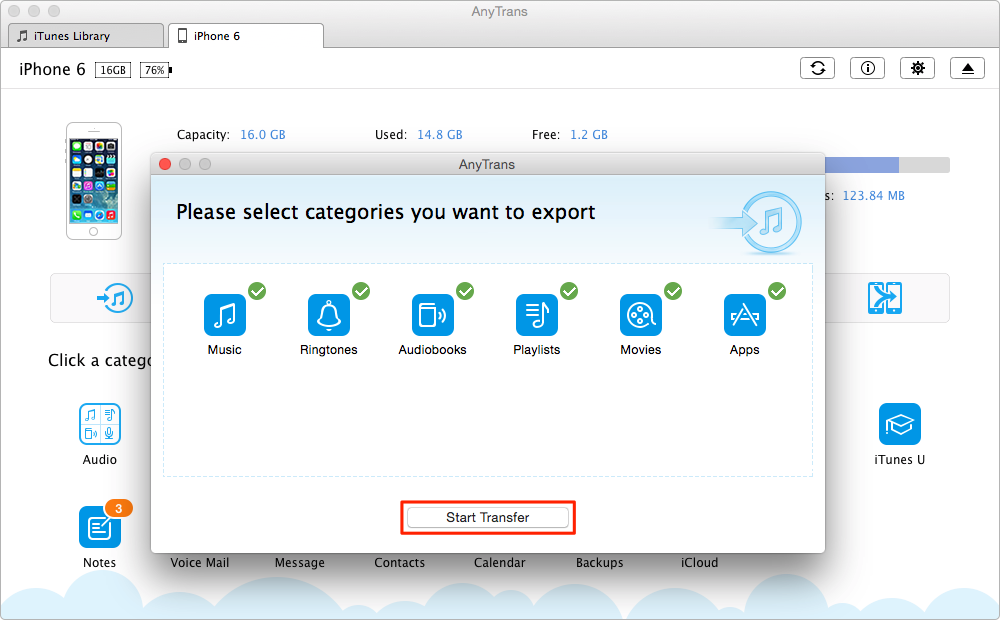Uncheck the green checkmark on Music

pyautogui.click(x=257, y=291)
